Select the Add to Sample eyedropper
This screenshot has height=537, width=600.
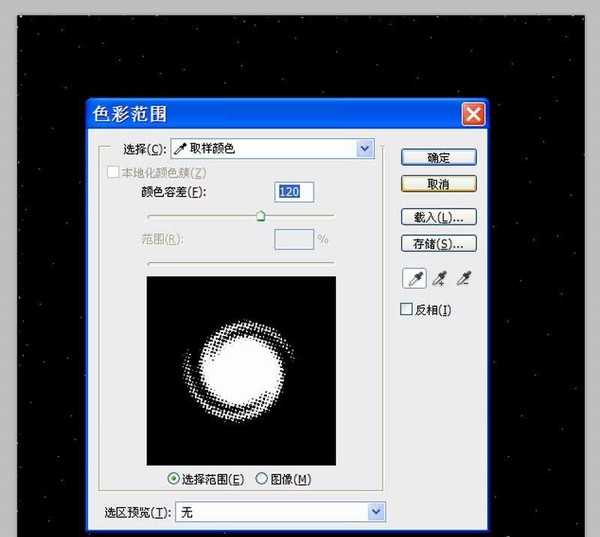tap(439, 279)
